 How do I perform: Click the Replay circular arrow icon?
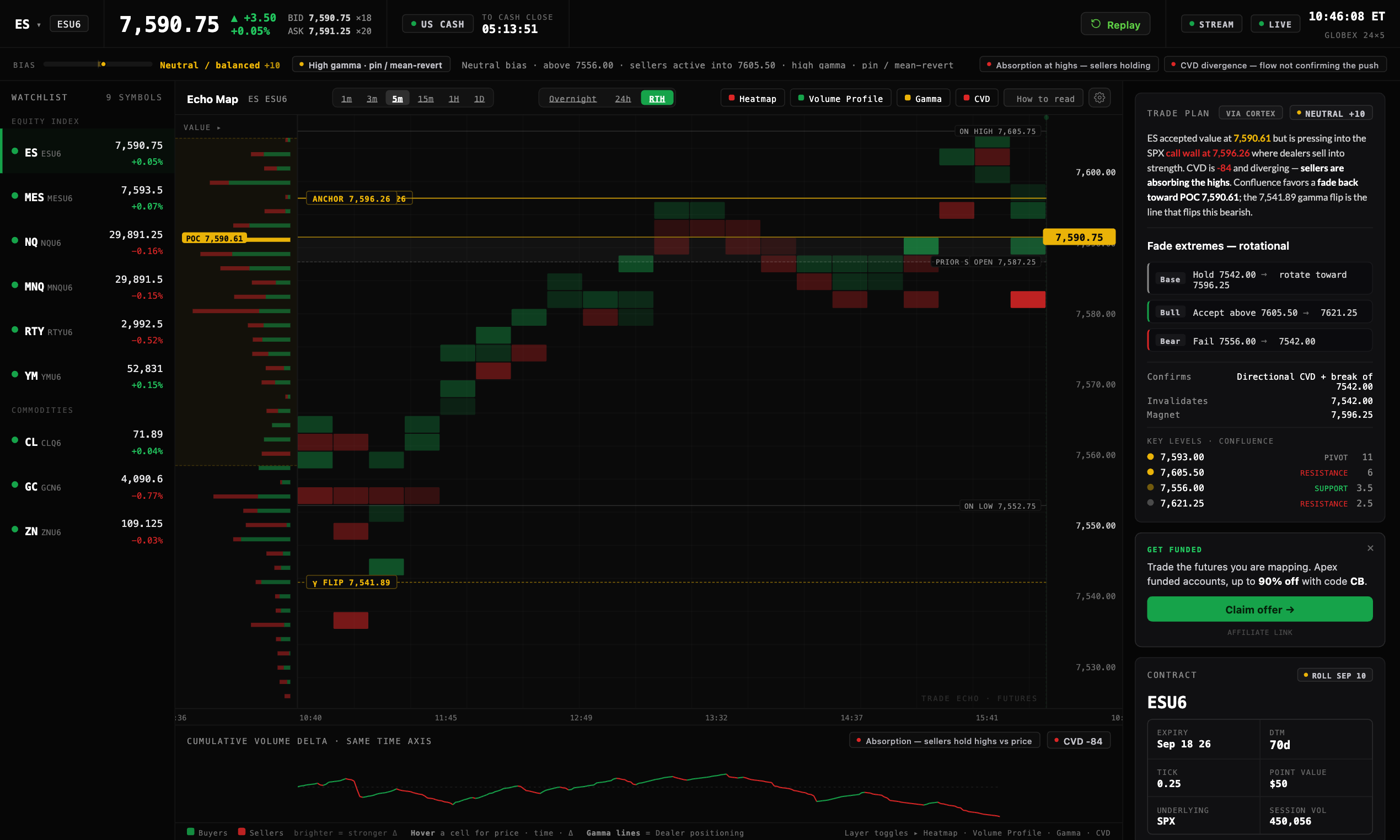tap(1096, 24)
